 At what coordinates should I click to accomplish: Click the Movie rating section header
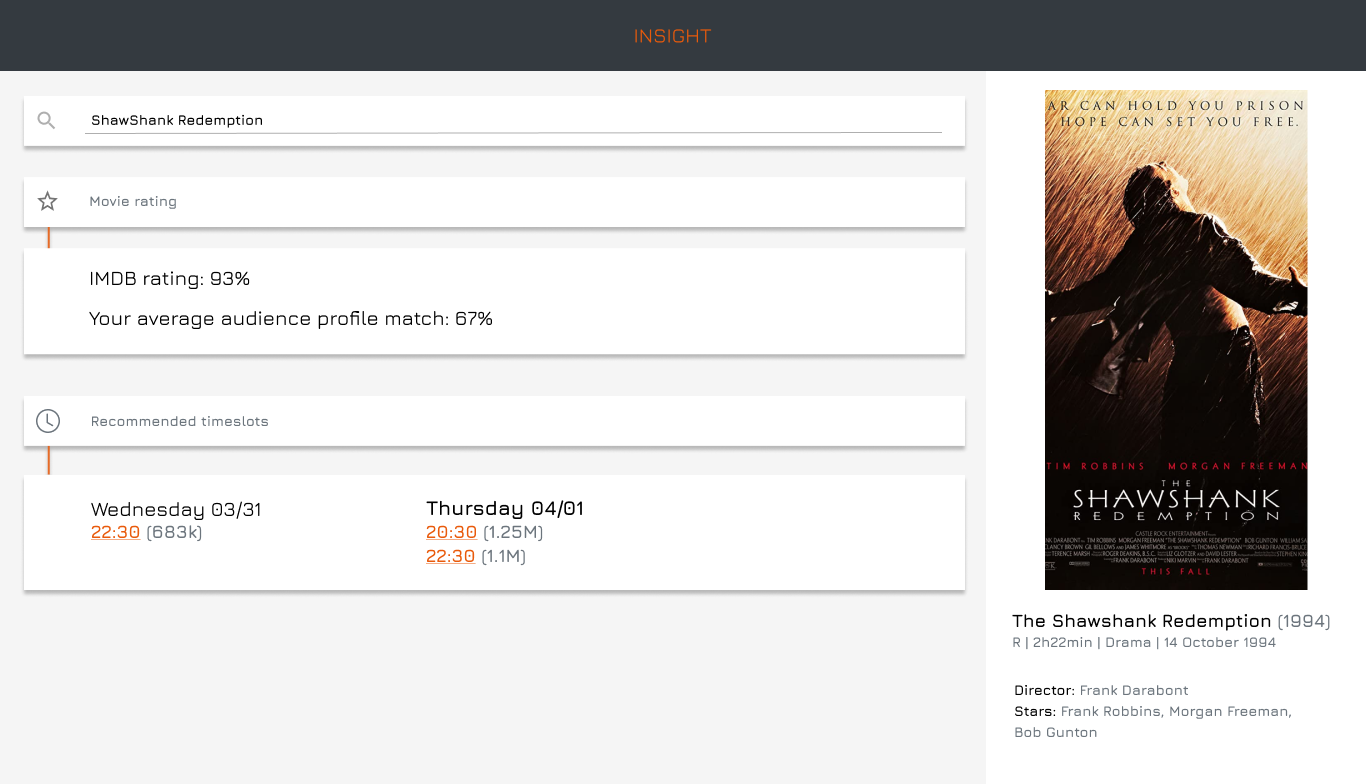tap(494, 202)
